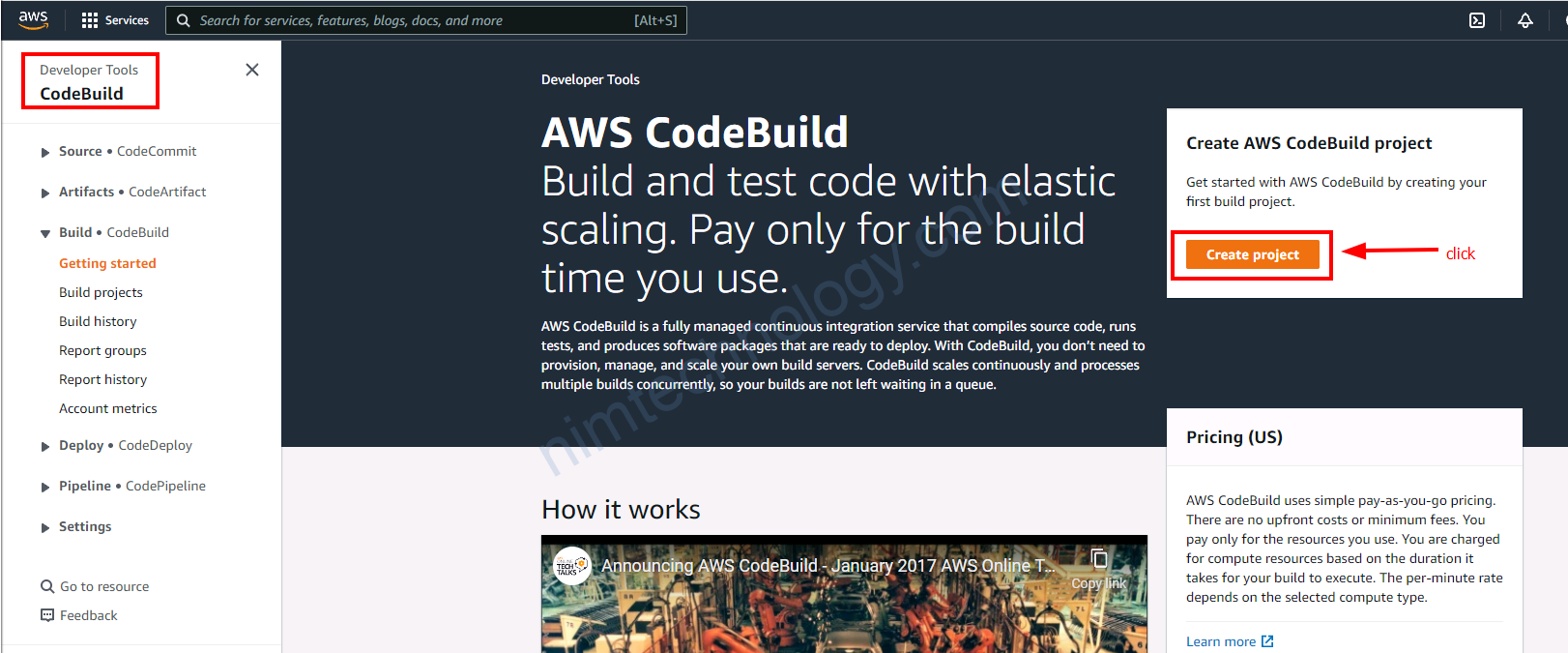Click the Copy link icon on video
The height and width of the screenshot is (653, 1568).
pyautogui.click(x=1099, y=559)
